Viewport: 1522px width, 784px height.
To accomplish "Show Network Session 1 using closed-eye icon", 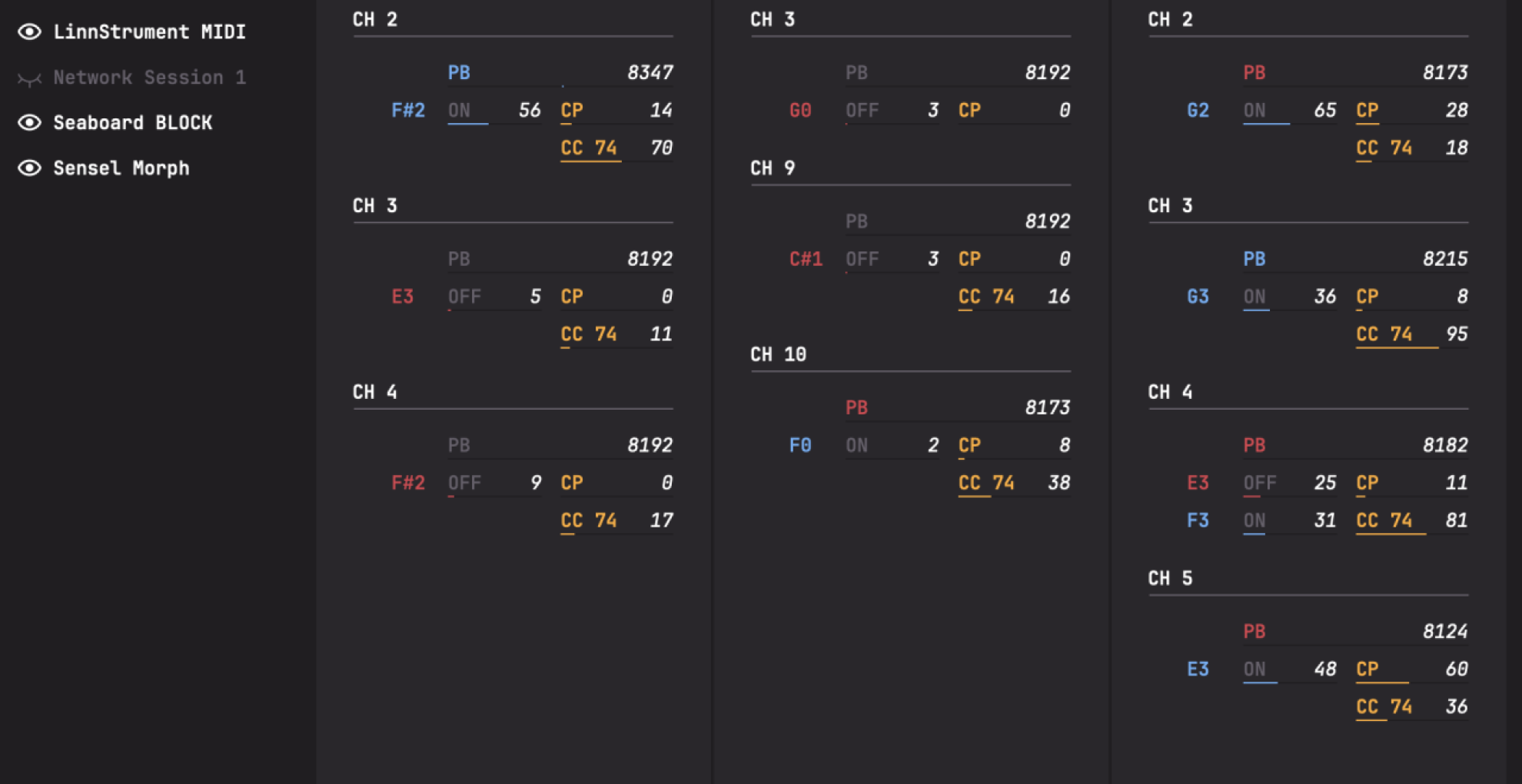I will [x=29, y=78].
